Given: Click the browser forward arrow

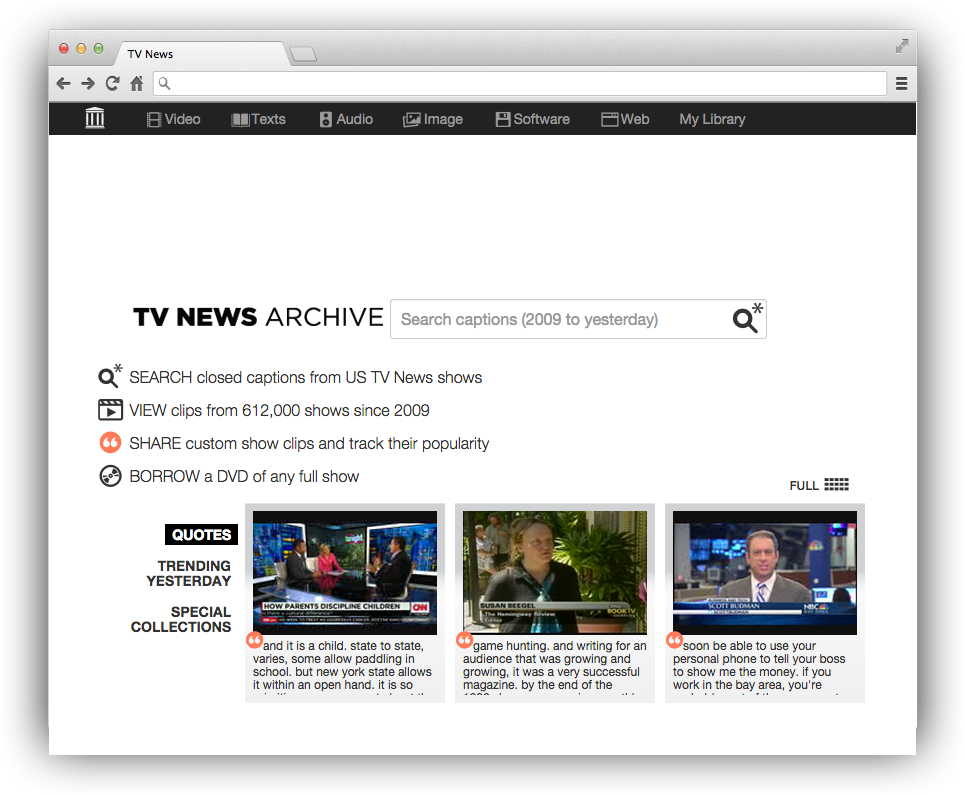Looking at the screenshot, I should click(x=88, y=83).
